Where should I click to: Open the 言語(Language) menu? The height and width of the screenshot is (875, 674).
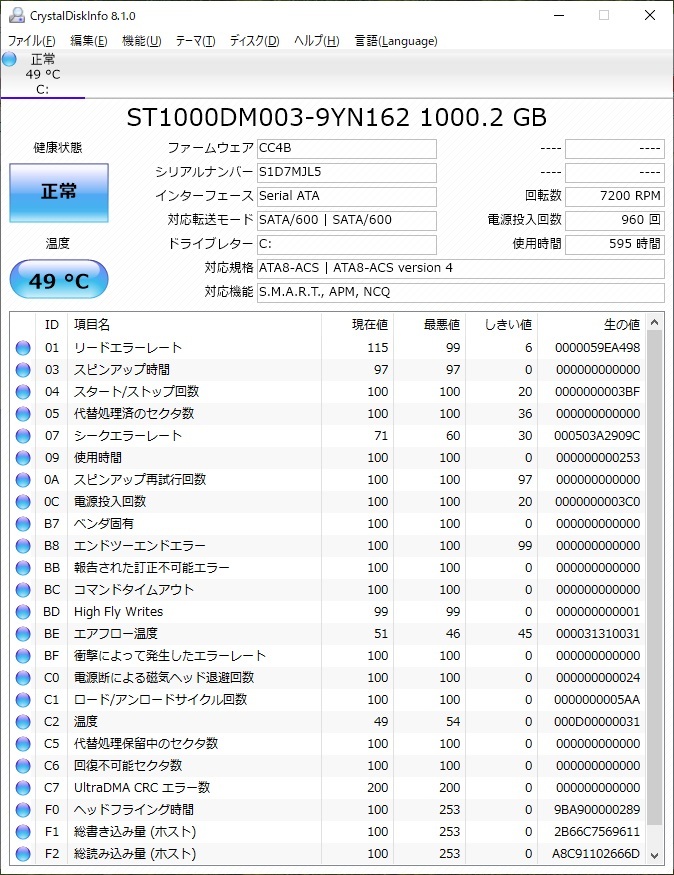tap(396, 41)
